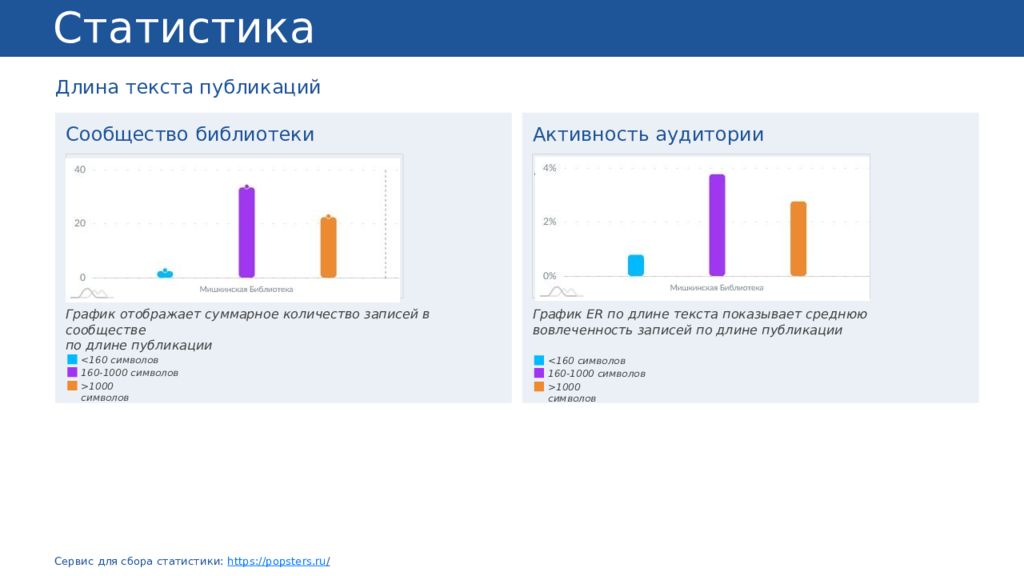Click the orange bar in the Активность аудитории chart
Viewport: 1024px width, 576px height.
pyautogui.click(x=798, y=238)
